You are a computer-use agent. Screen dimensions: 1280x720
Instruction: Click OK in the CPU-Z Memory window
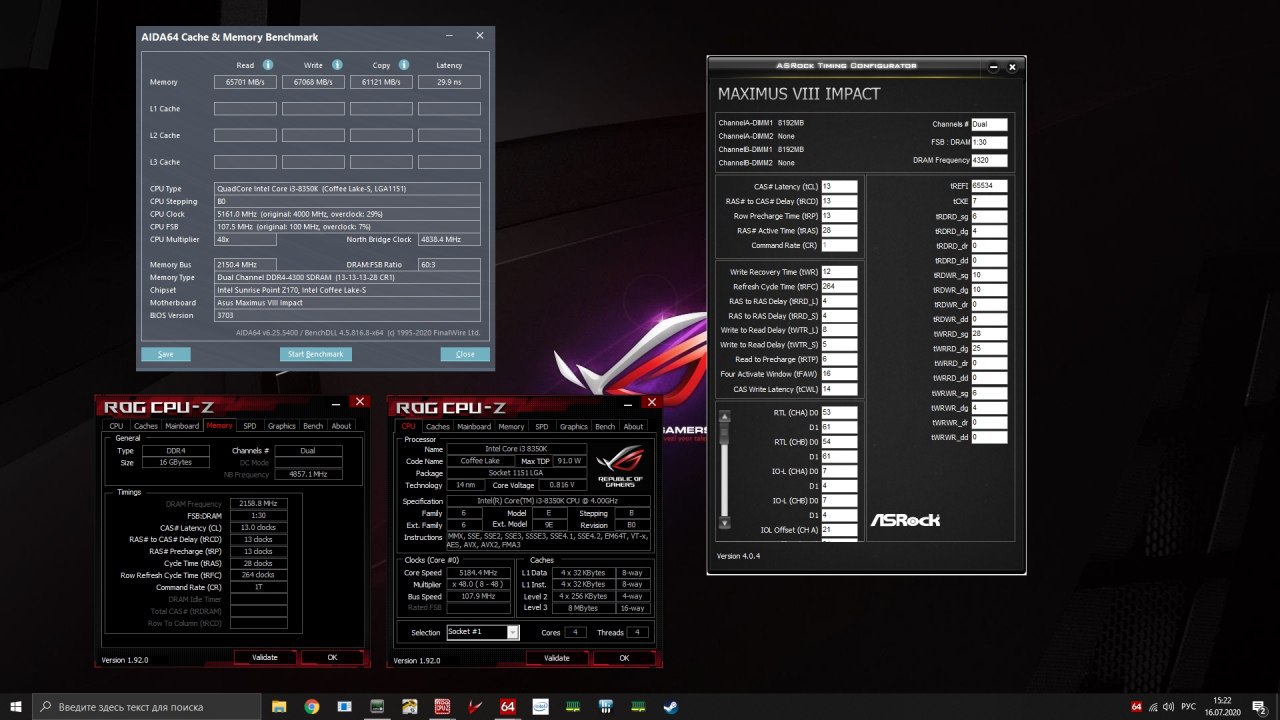pyautogui.click(x=332, y=657)
